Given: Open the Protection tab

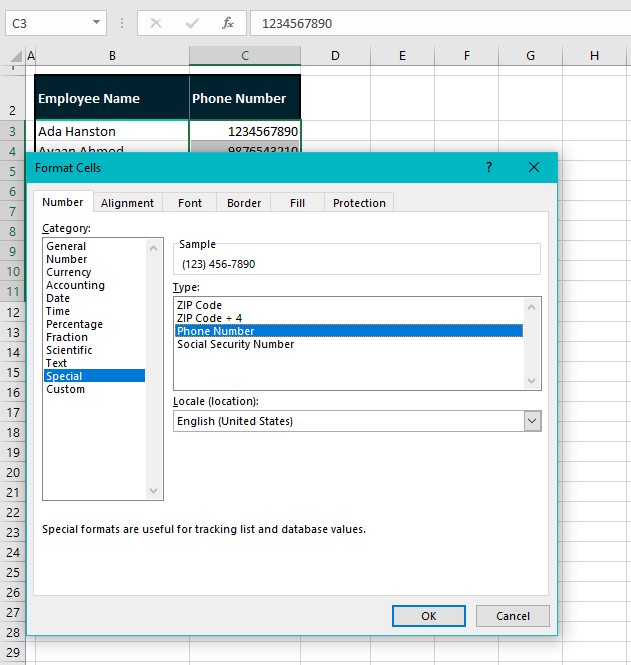Looking at the screenshot, I should pyautogui.click(x=359, y=203).
